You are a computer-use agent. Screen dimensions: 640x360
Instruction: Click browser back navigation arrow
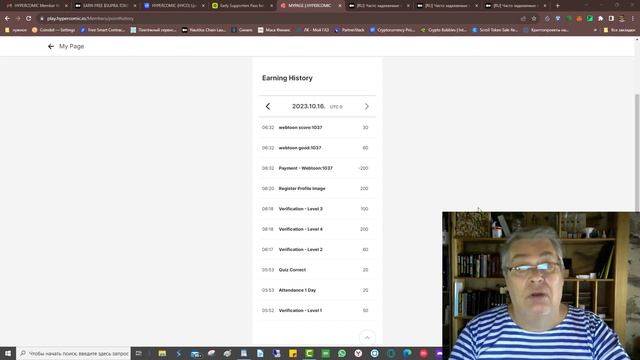[x=7, y=18]
